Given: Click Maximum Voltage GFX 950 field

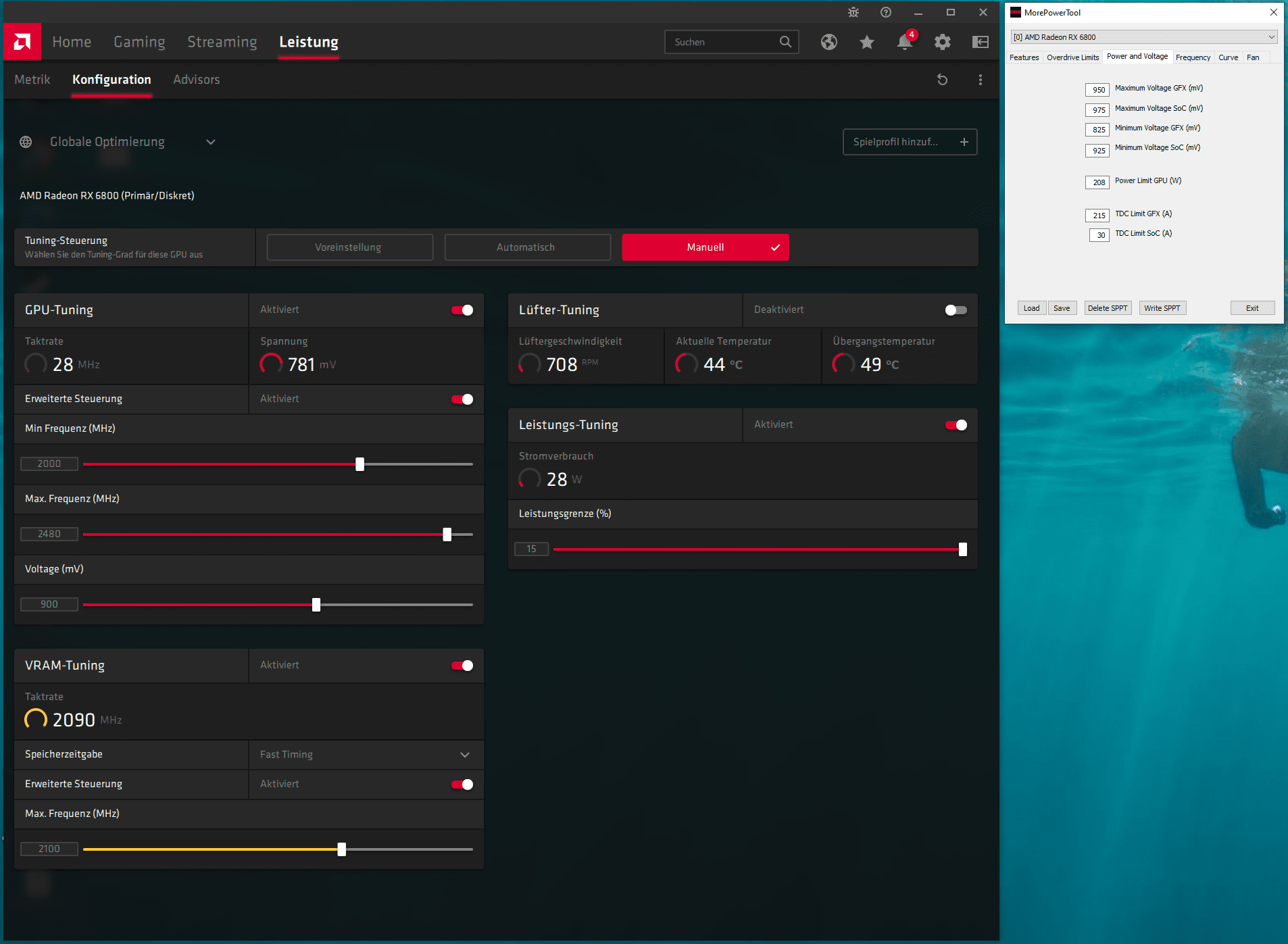Looking at the screenshot, I should [1097, 90].
